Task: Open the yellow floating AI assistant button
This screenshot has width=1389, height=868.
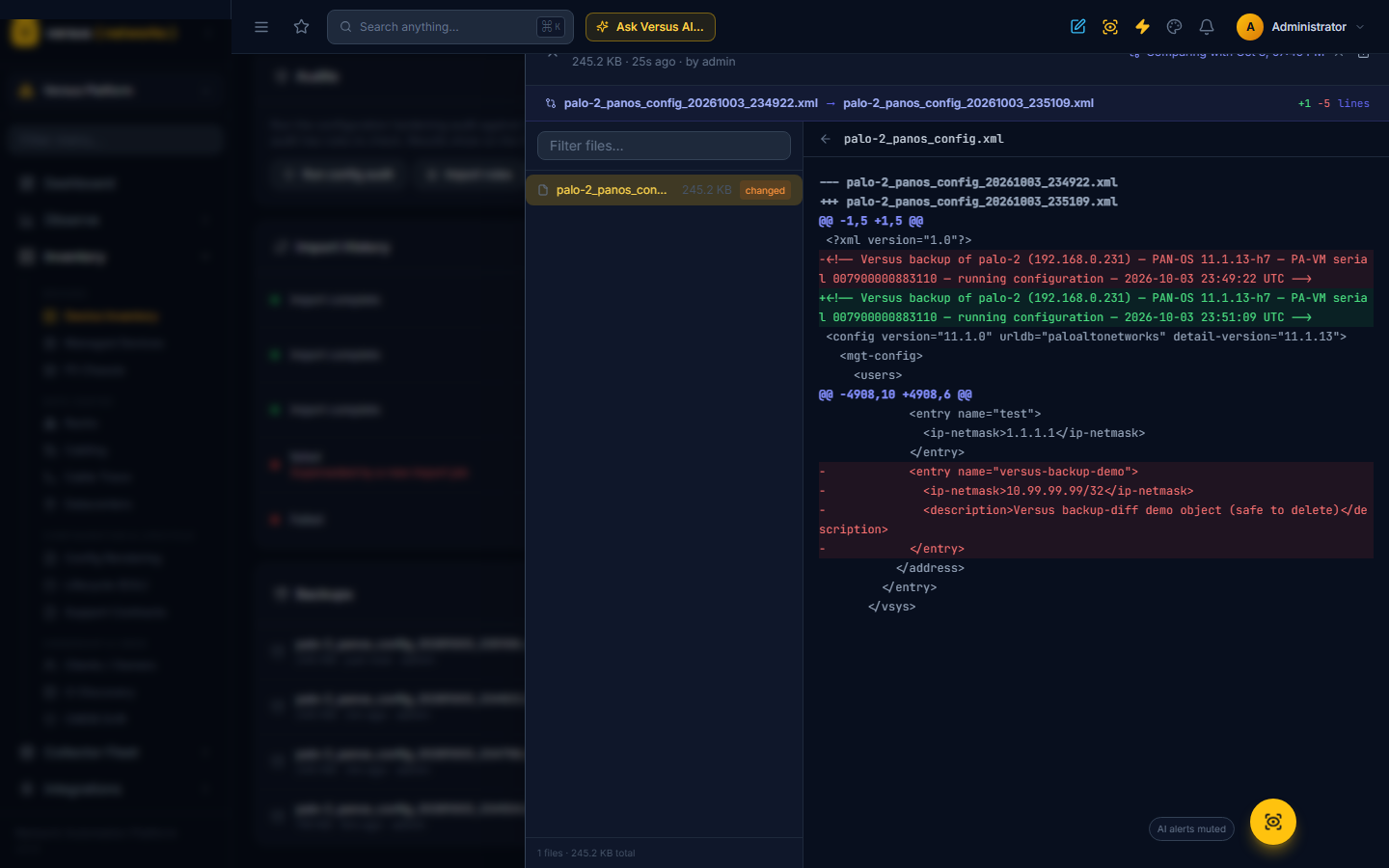Action: [x=1273, y=822]
